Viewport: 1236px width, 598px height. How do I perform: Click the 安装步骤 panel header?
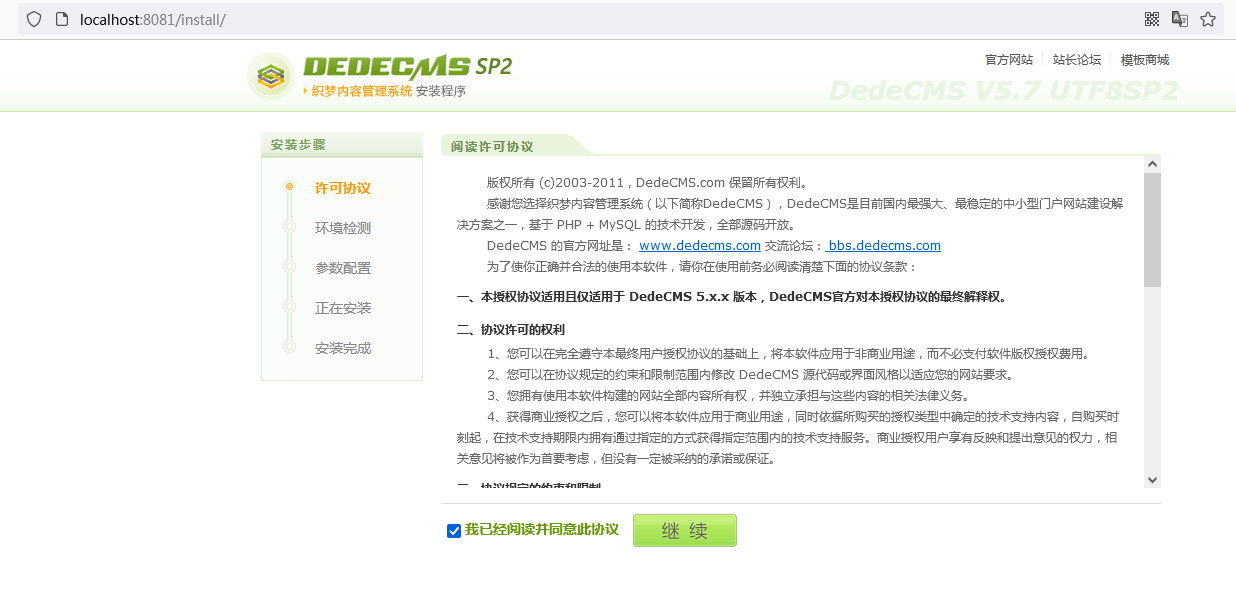click(341, 145)
